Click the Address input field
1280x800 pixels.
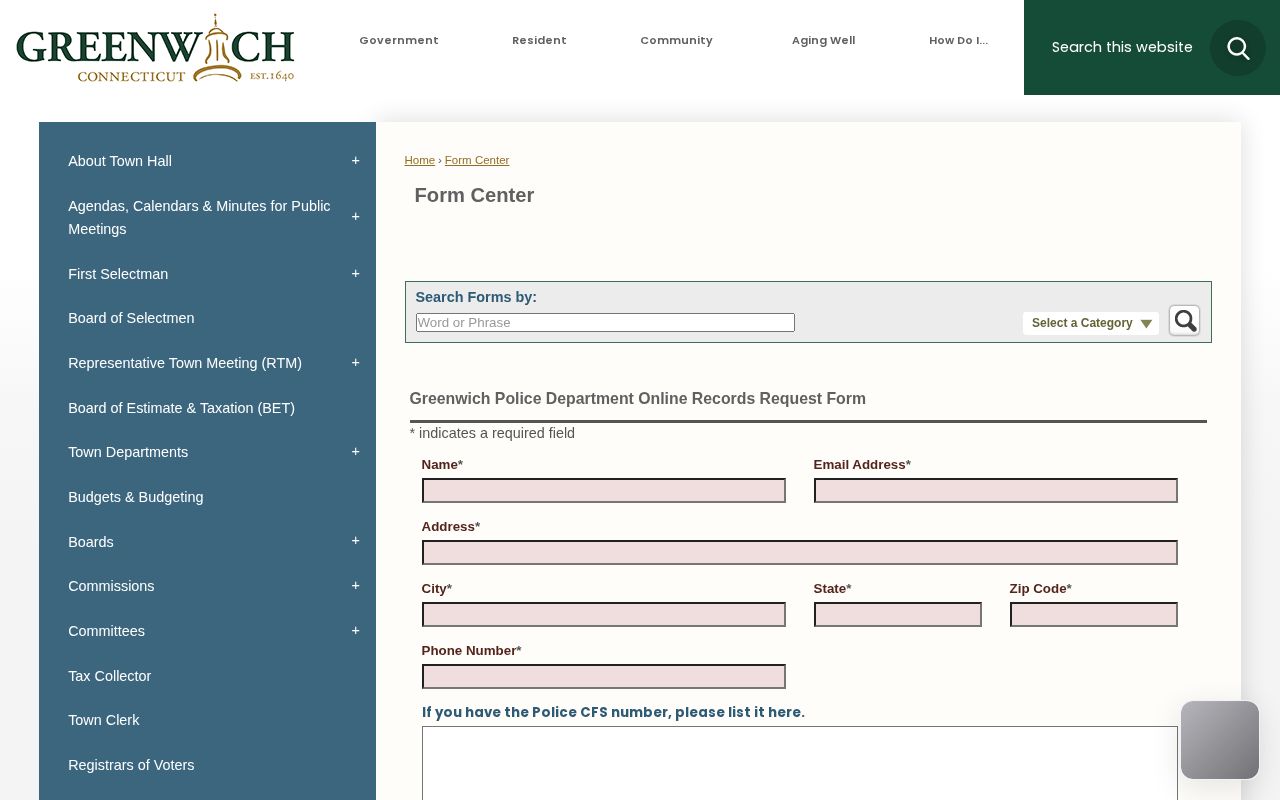799,552
